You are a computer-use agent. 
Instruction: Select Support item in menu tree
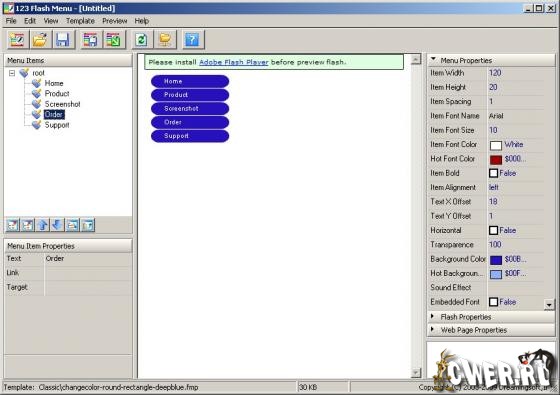pos(57,125)
